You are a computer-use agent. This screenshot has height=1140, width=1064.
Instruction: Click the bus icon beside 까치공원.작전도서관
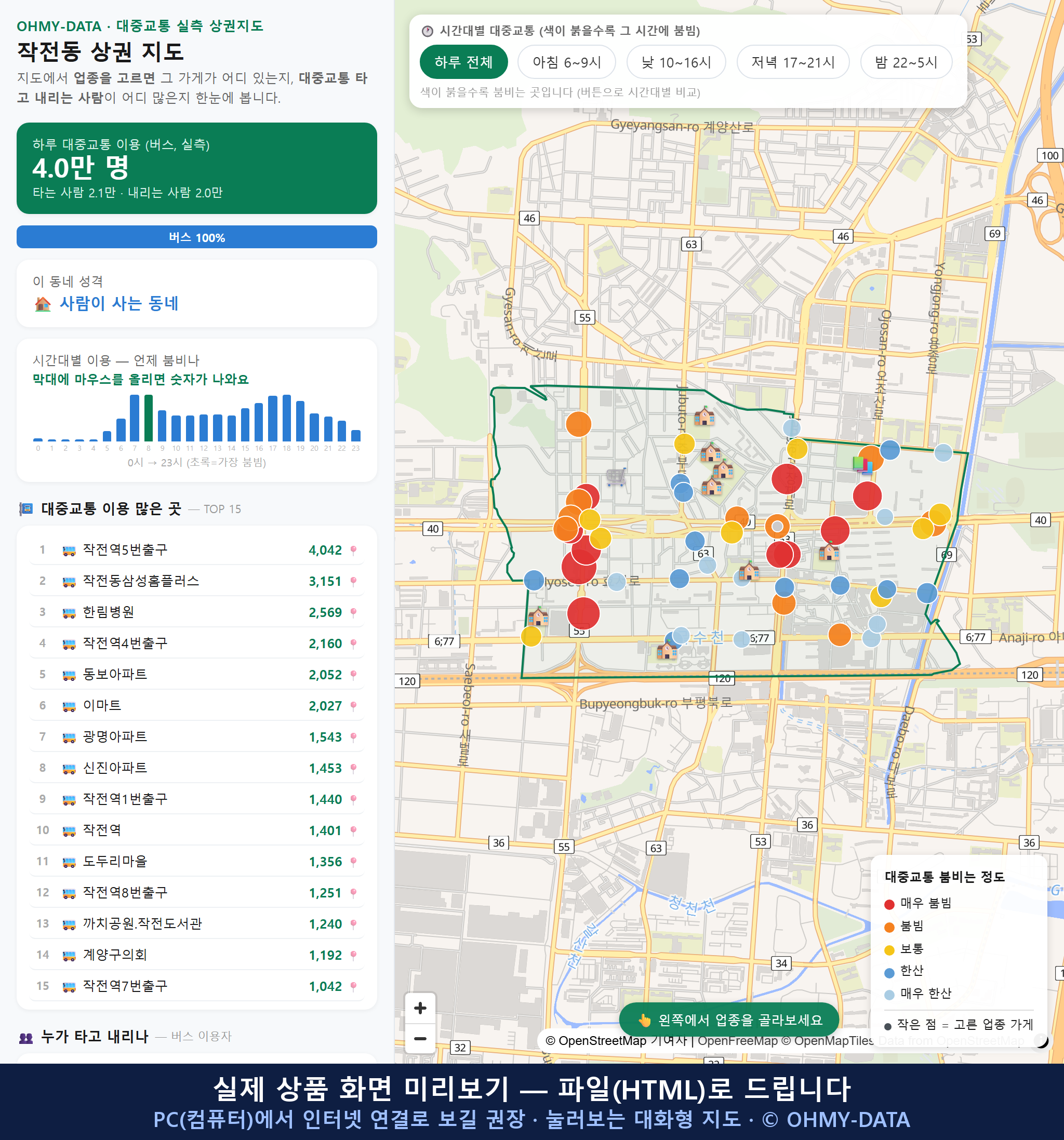coord(69,924)
